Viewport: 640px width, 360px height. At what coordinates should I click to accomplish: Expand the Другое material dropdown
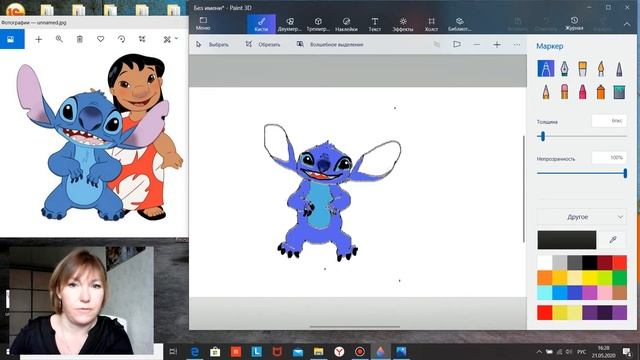point(582,217)
